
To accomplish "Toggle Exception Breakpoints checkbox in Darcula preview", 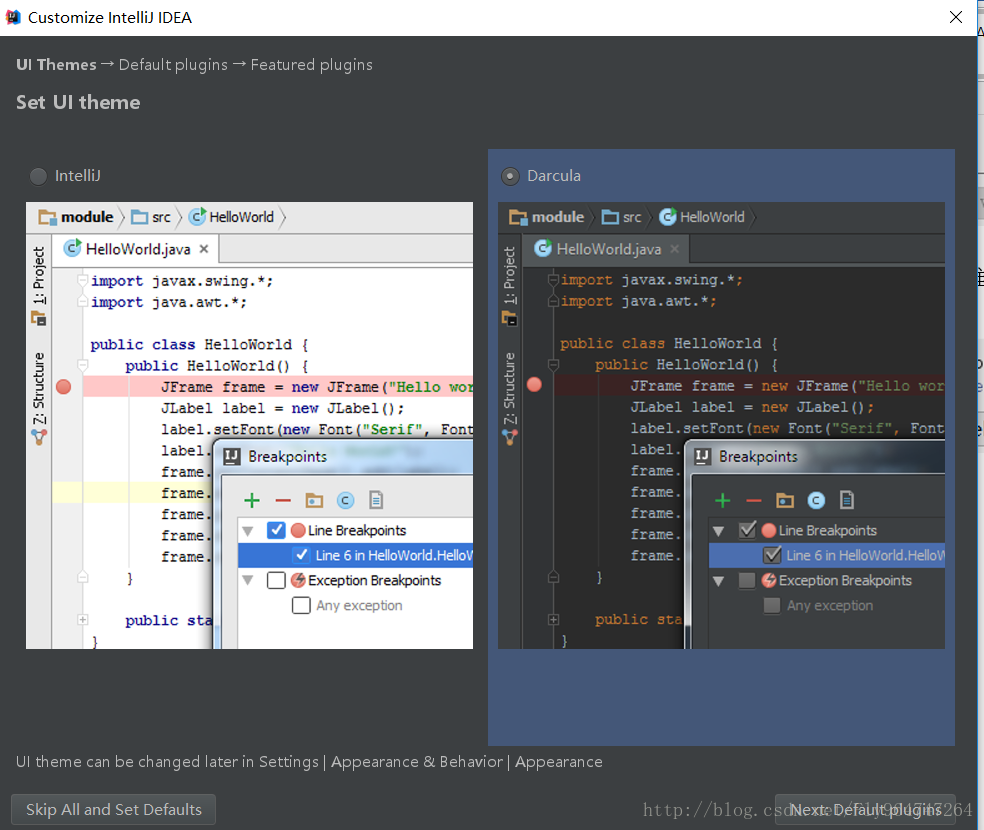I will [x=747, y=580].
